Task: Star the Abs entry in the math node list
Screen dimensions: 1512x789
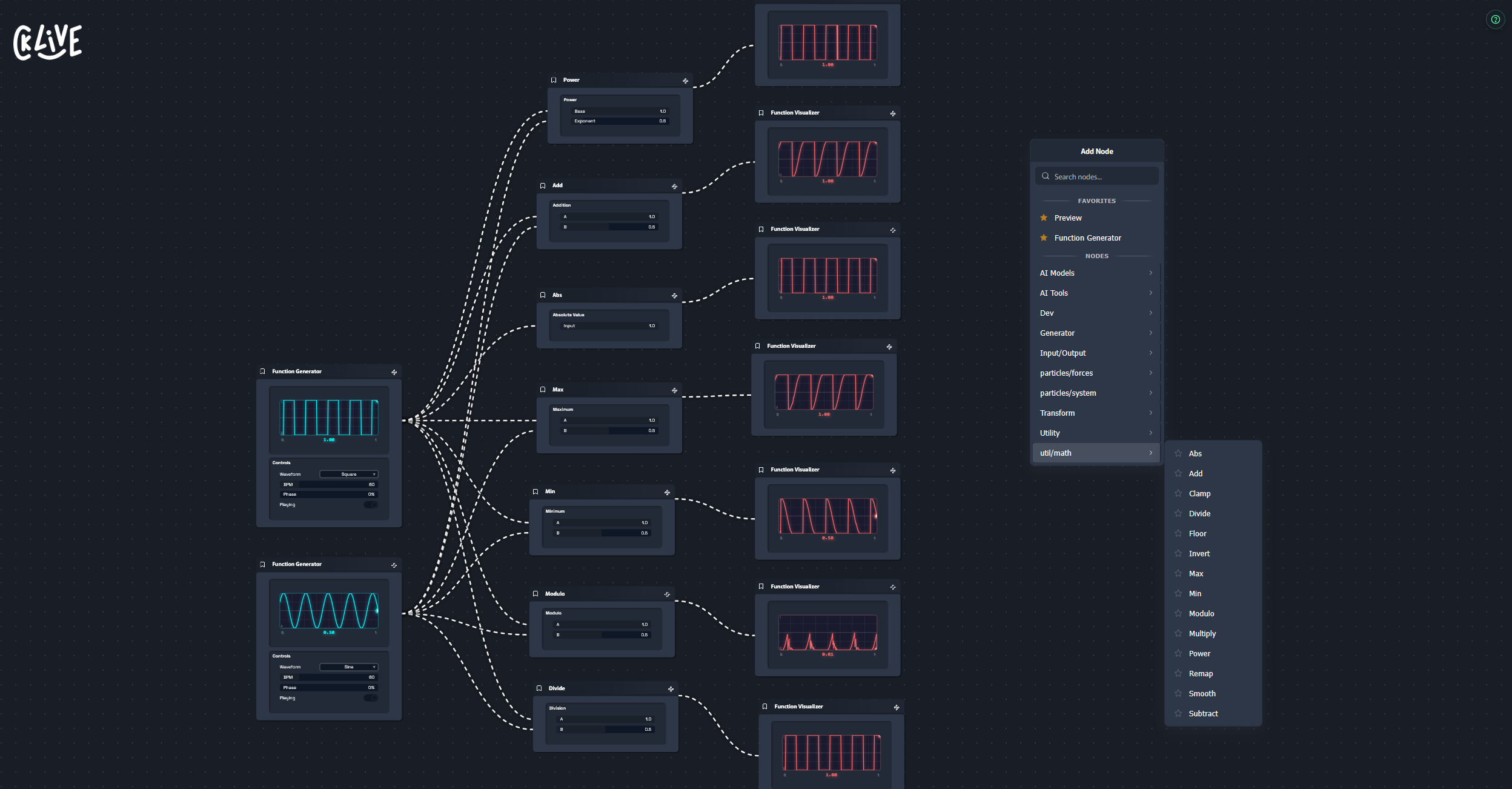Action: click(x=1178, y=453)
